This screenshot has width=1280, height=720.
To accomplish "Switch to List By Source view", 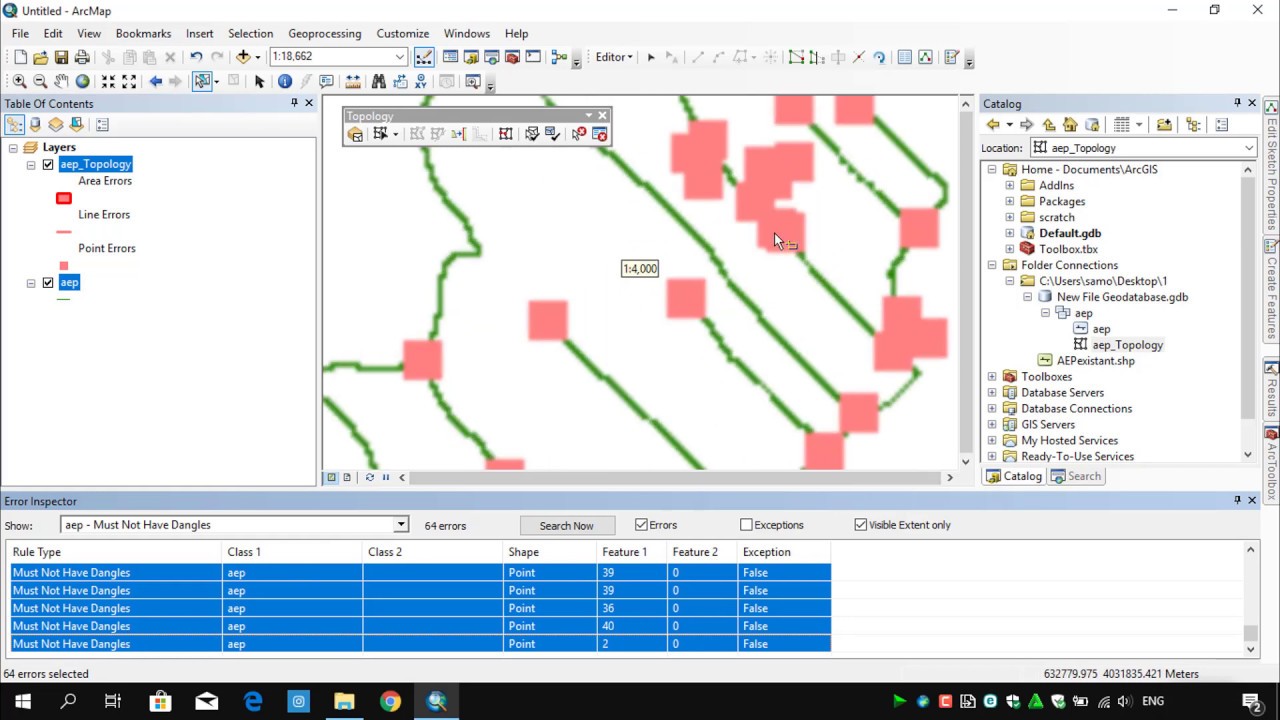I will pyautogui.click(x=35, y=125).
